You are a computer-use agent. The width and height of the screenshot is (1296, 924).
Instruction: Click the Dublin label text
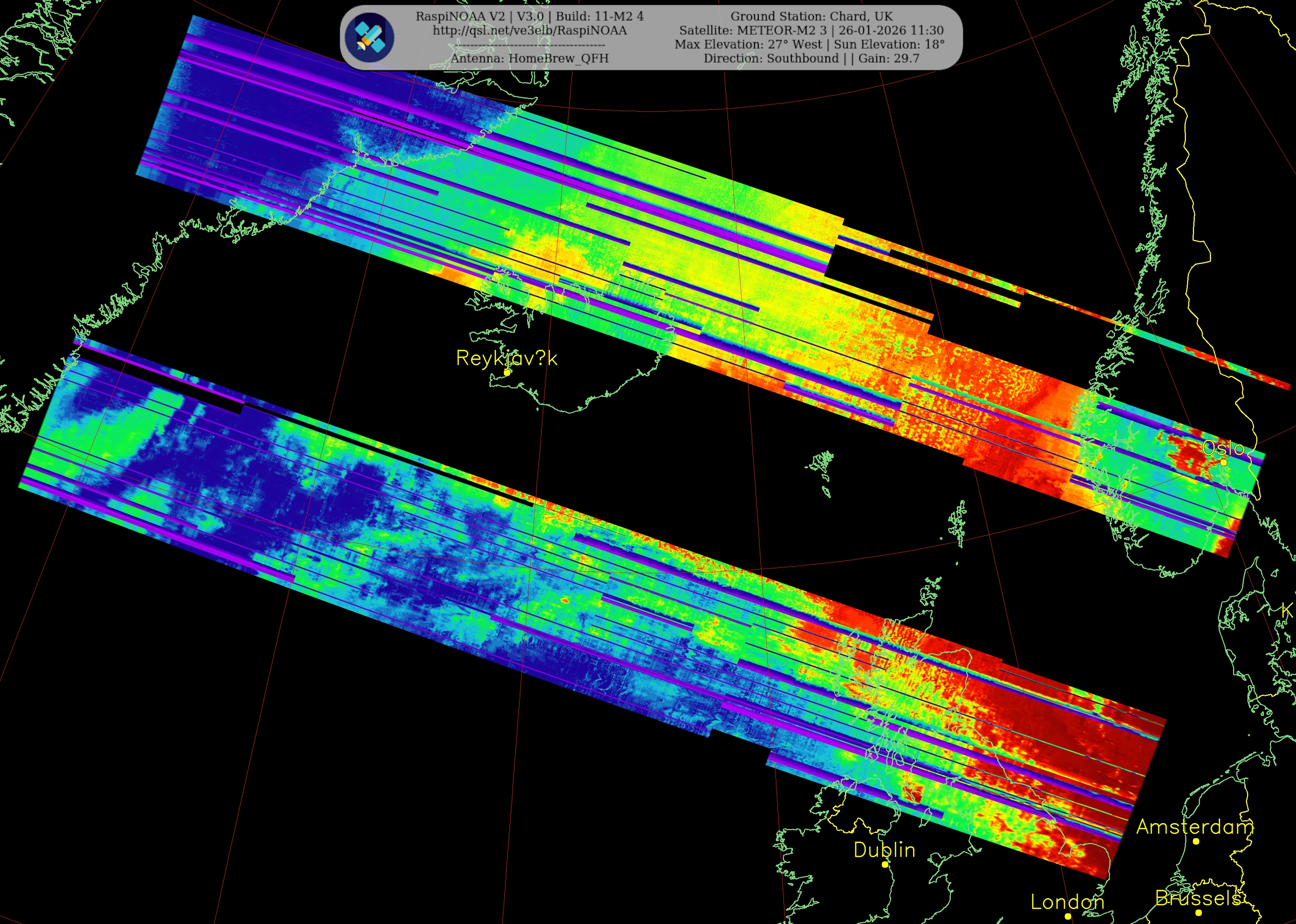(x=884, y=850)
